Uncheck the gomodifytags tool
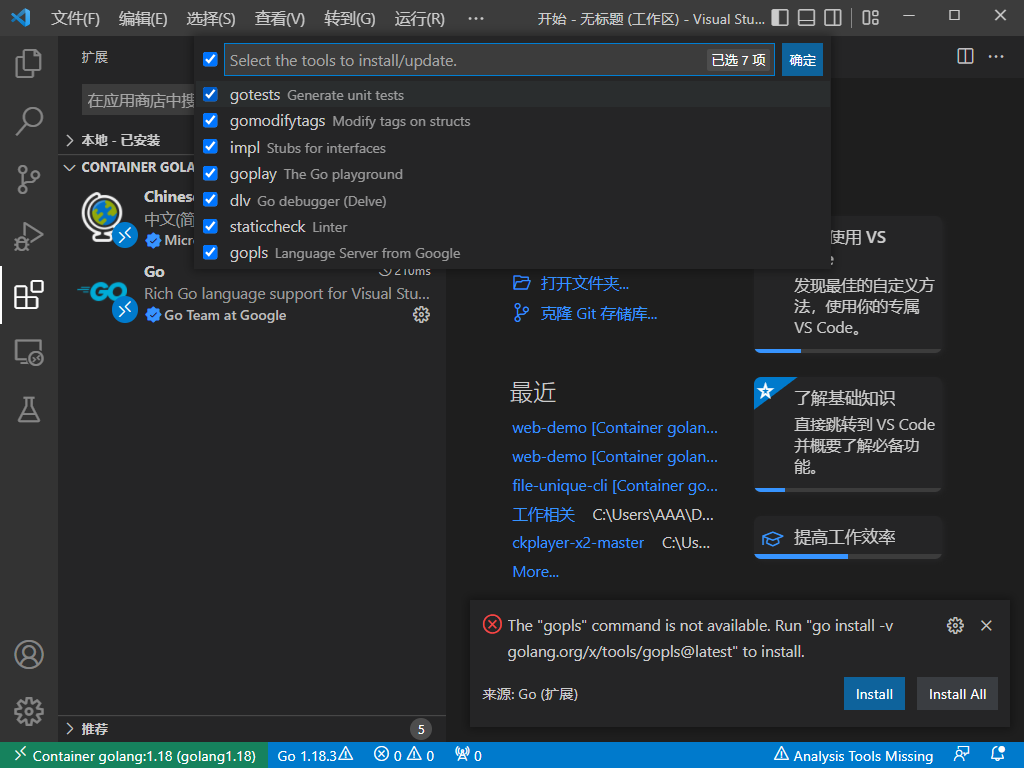The height and width of the screenshot is (768, 1024). pos(210,121)
